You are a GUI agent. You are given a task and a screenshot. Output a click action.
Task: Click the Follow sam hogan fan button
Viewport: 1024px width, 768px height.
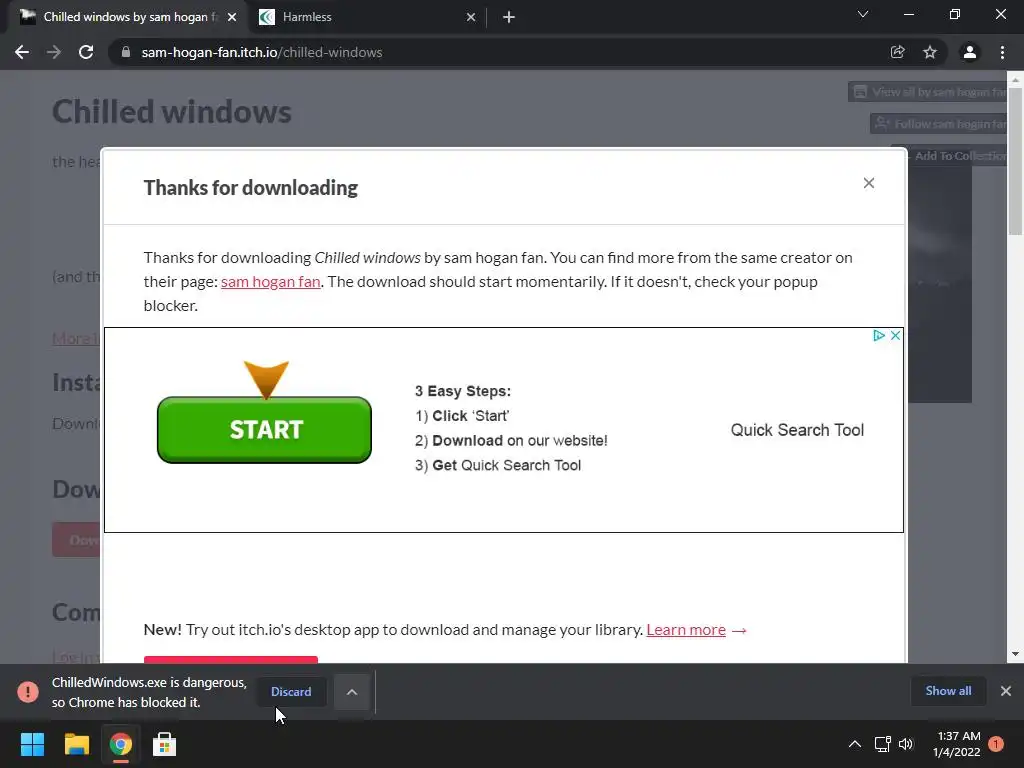point(939,123)
